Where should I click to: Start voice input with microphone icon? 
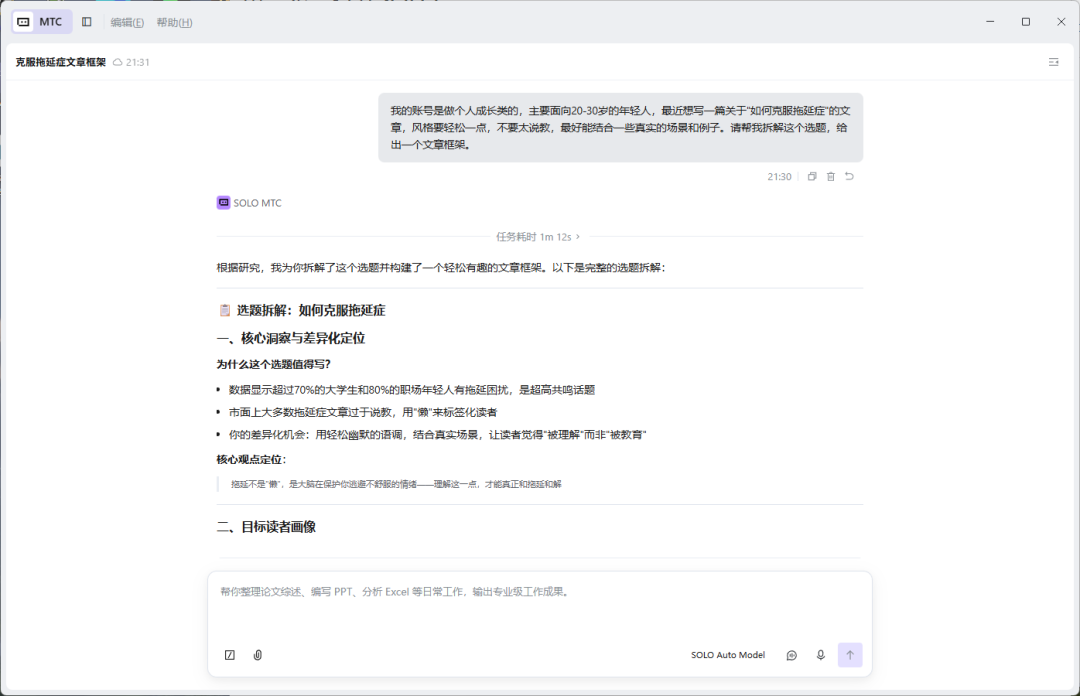(x=820, y=655)
